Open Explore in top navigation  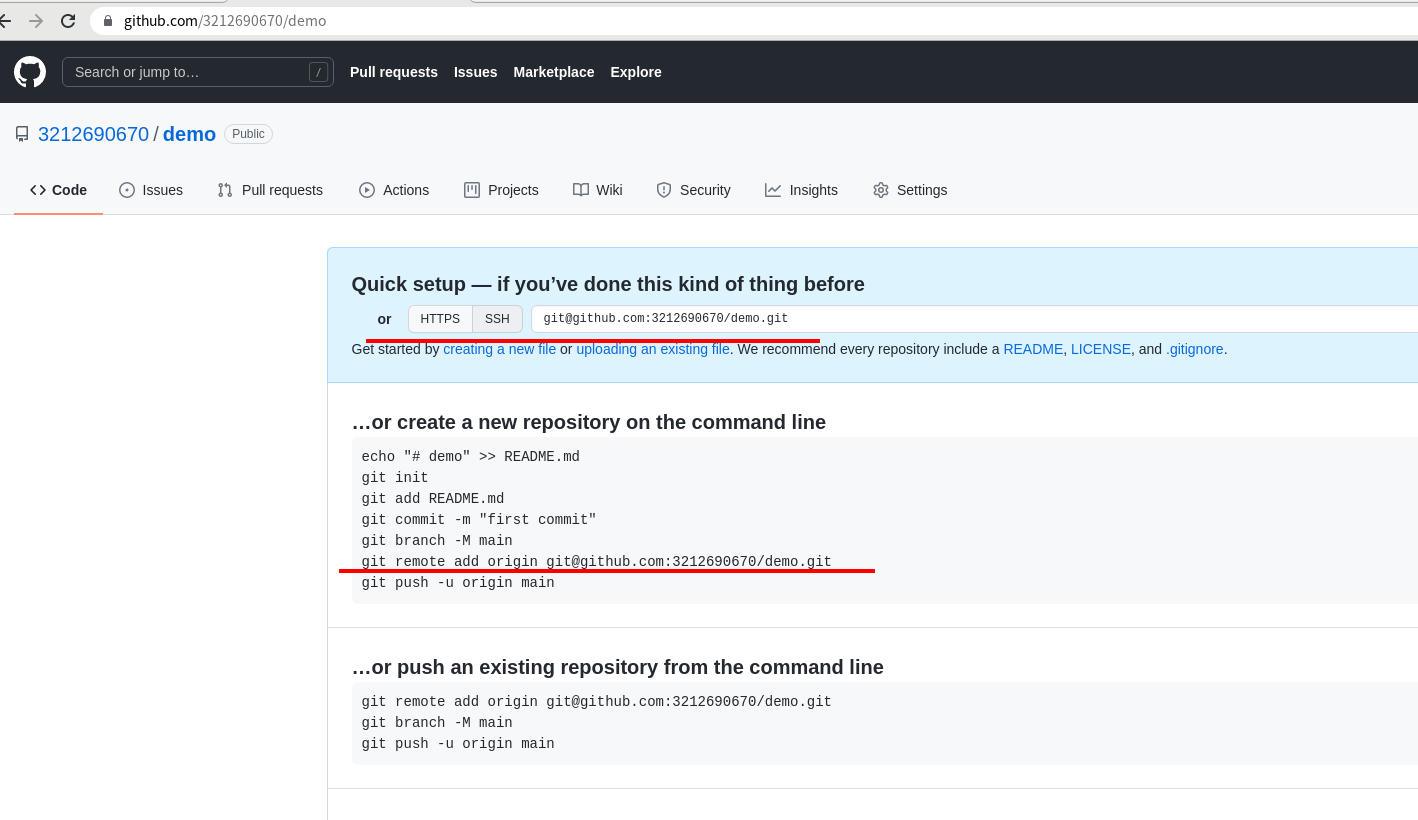[x=636, y=72]
